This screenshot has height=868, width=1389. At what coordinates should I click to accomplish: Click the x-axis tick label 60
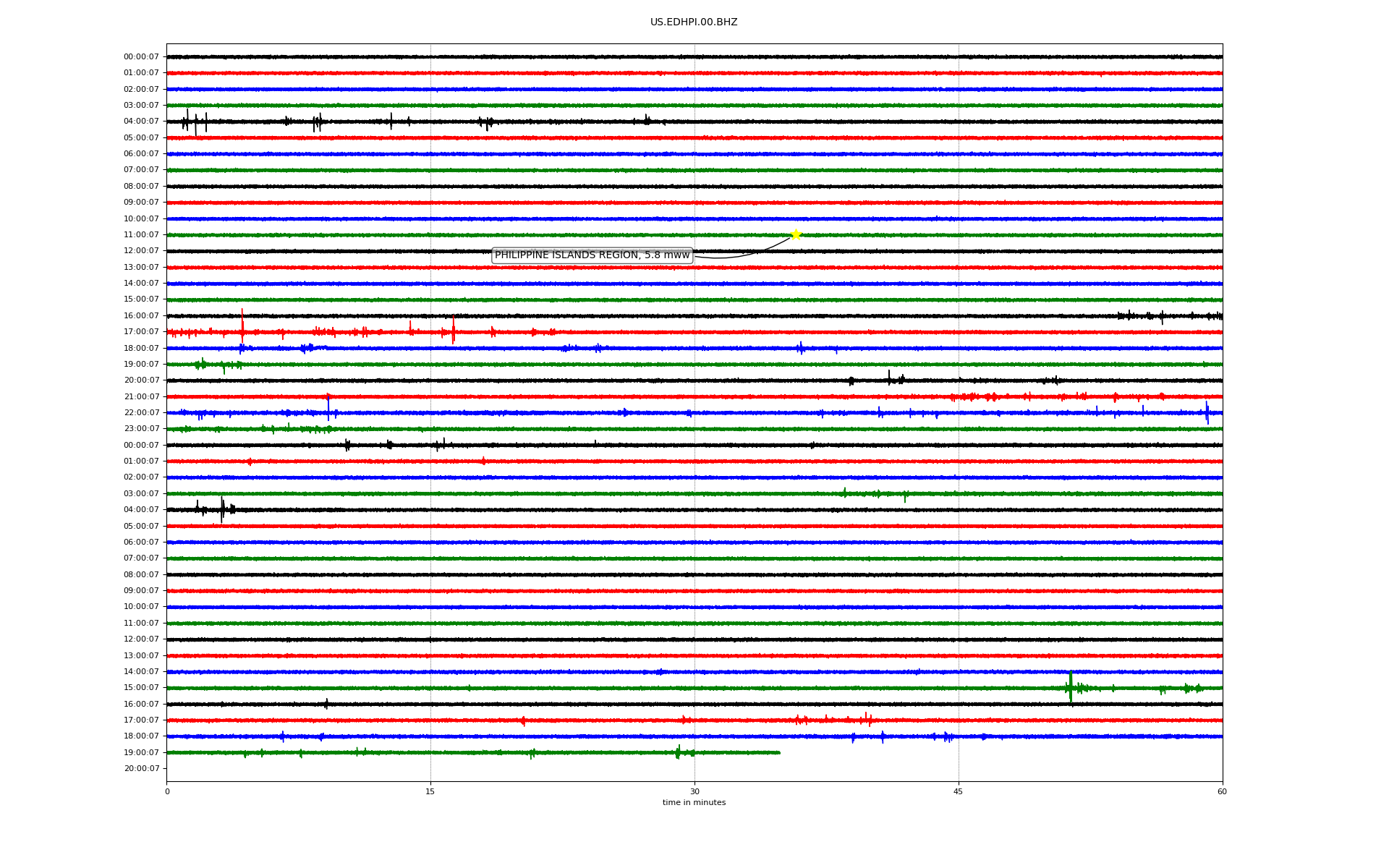[x=1222, y=791]
